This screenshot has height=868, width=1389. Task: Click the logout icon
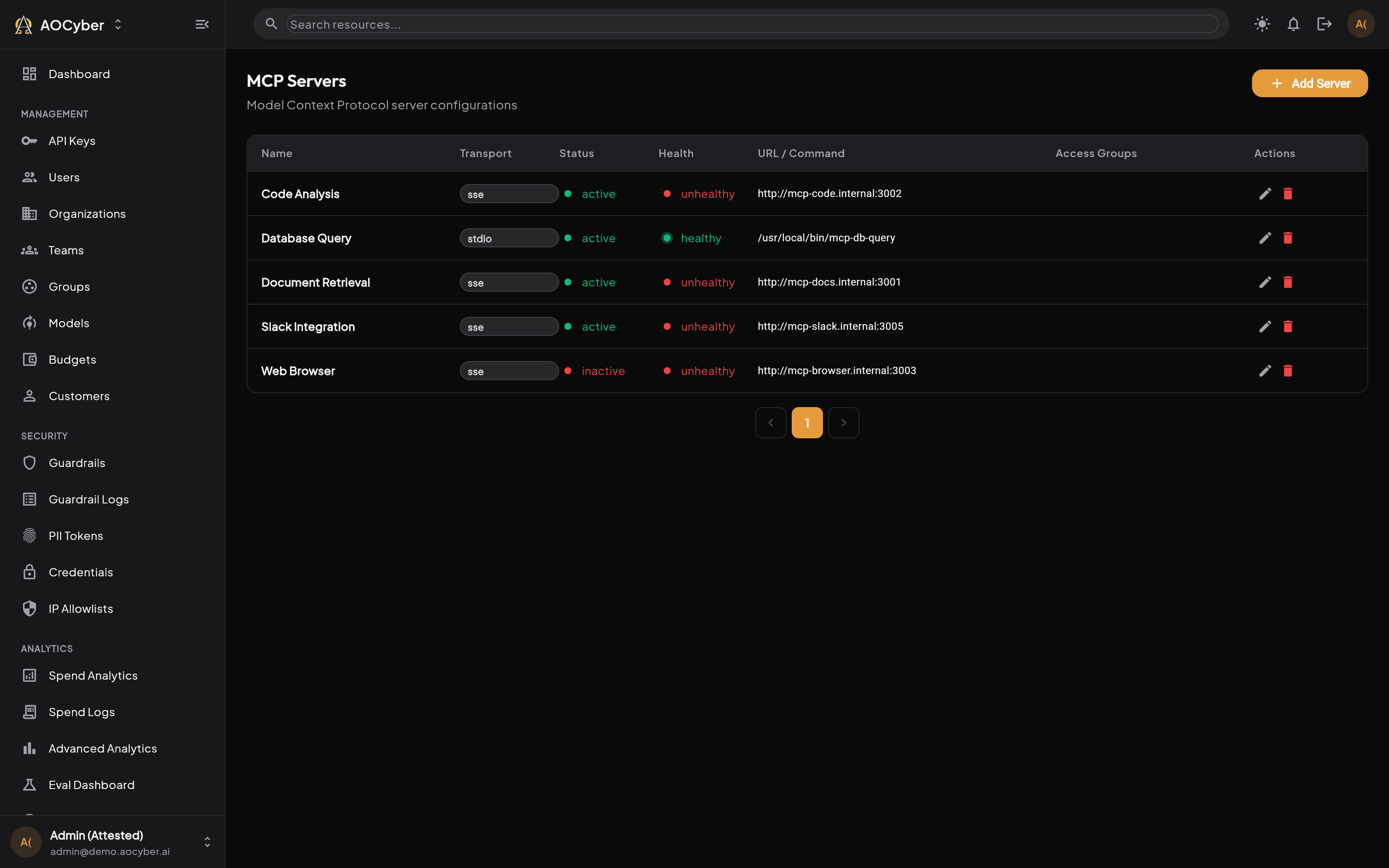coord(1325,24)
